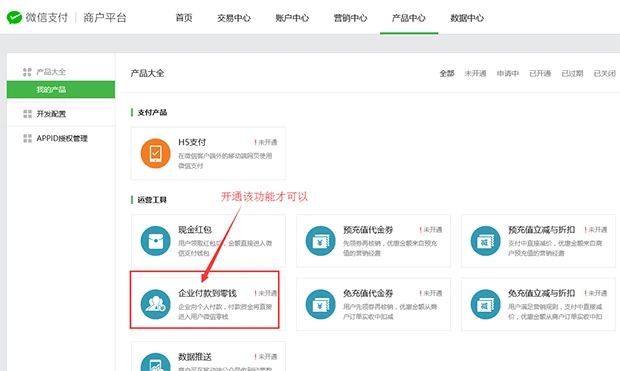Click the WeChat Pay logo icon
This screenshot has height=371, width=620.
(14, 18)
